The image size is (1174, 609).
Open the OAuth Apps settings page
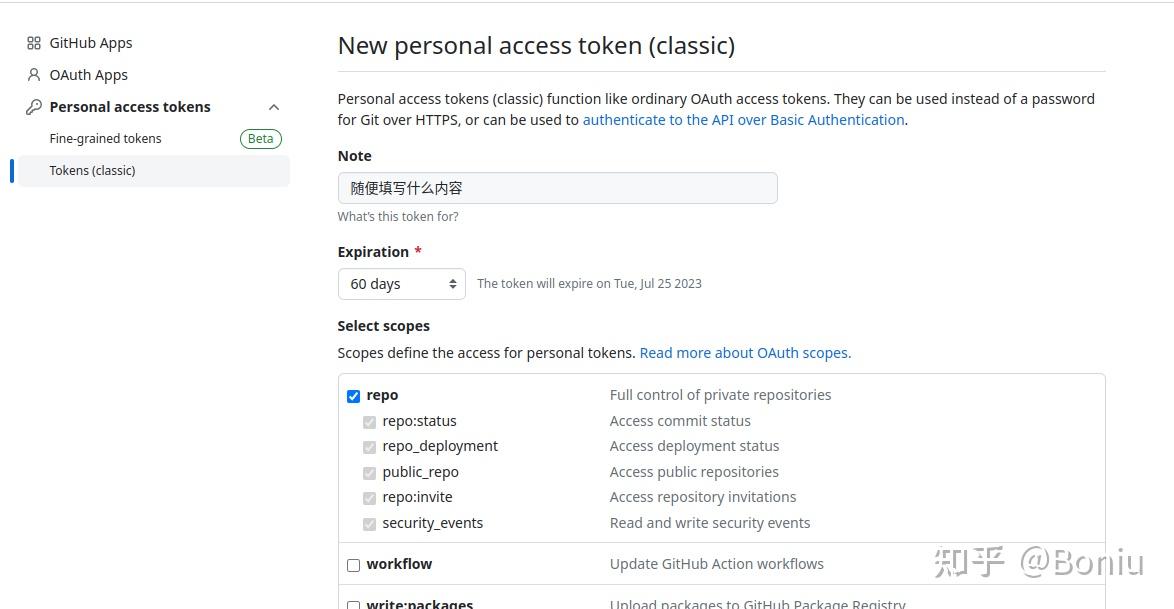click(90, 75)
